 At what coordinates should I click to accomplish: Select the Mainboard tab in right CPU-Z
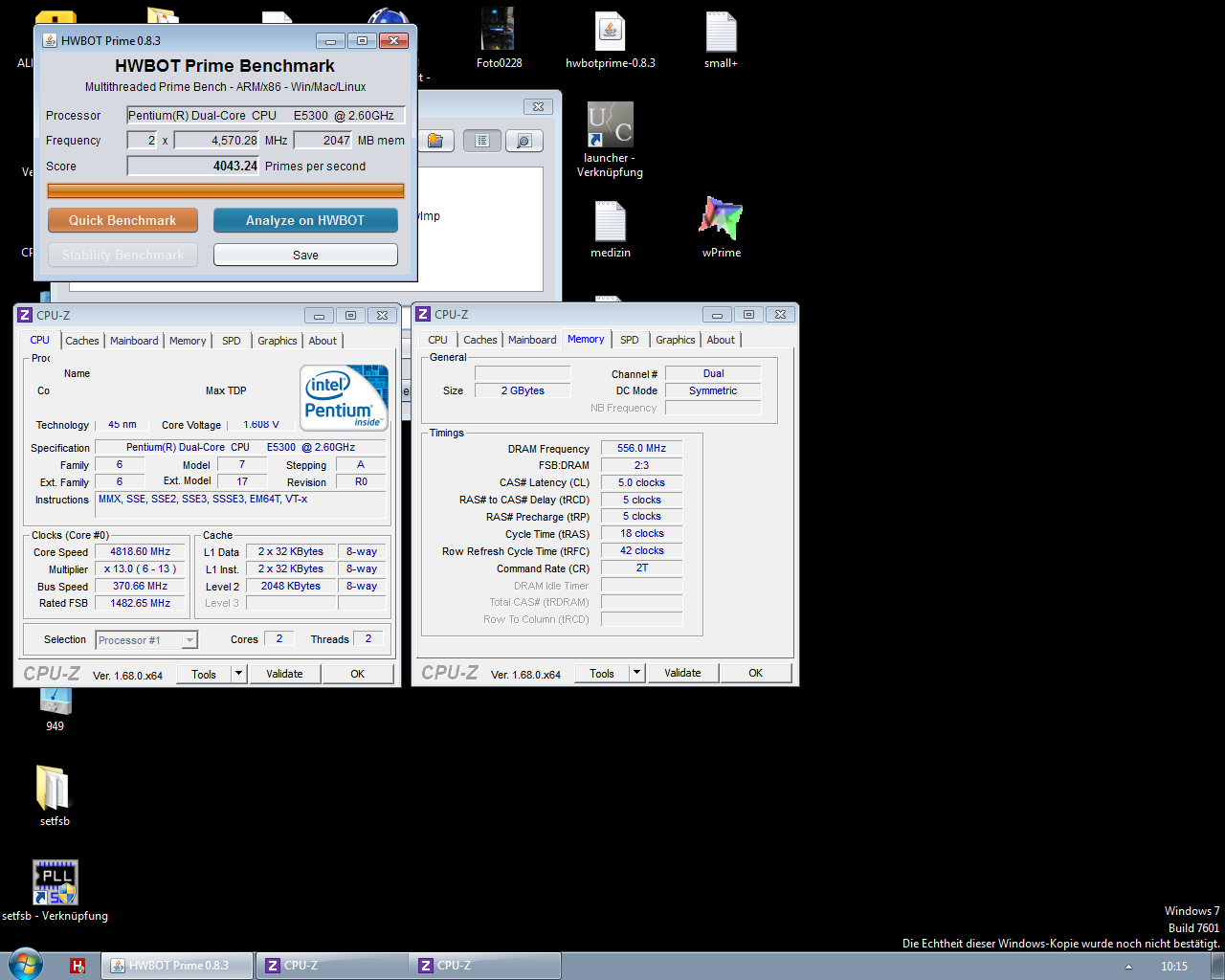(x=532, y=340)
